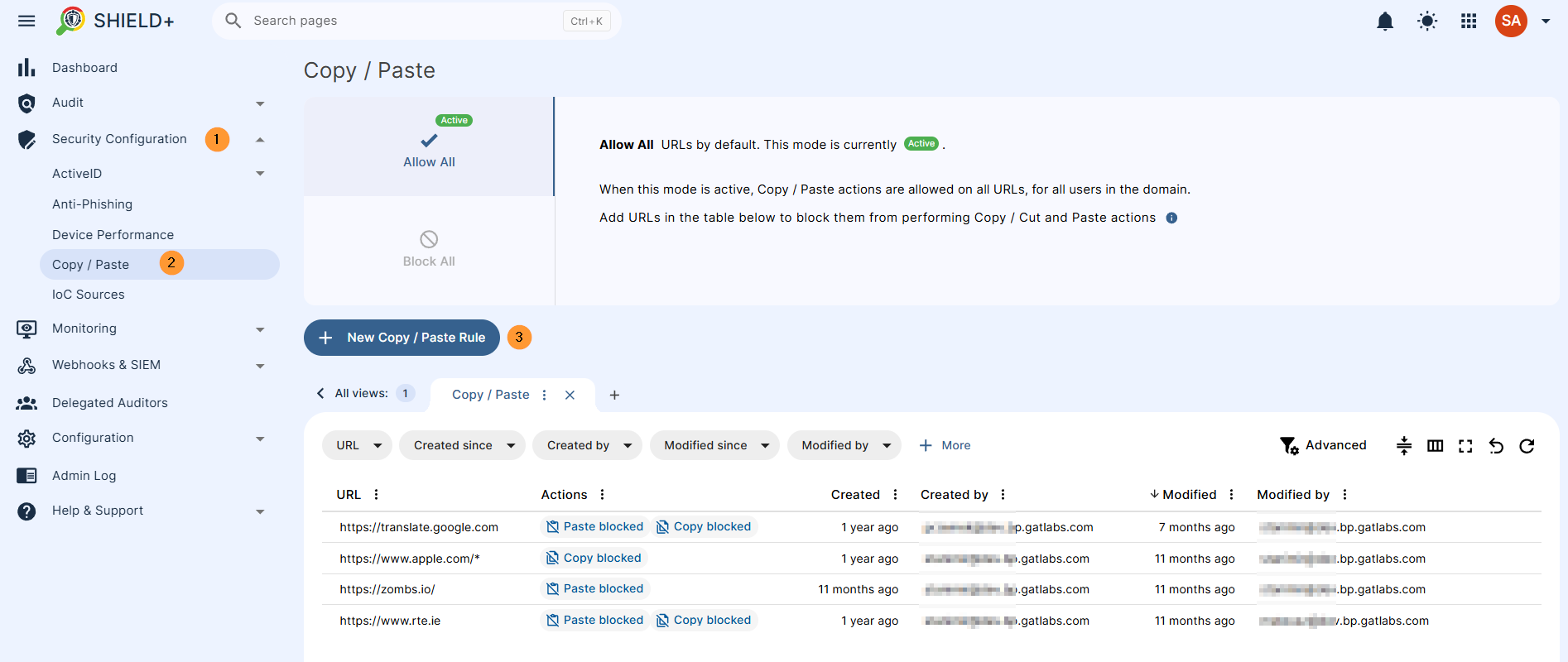This screenshot has width=1568, height=662.
Task: Click the SA user avatar
Action: 1511,21
